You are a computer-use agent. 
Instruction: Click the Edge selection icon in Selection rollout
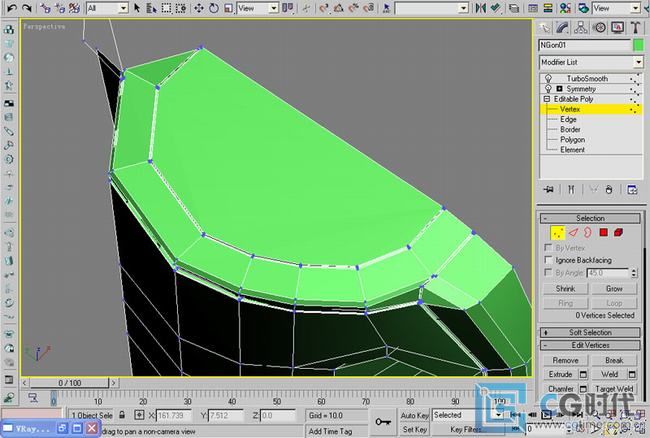573,232
